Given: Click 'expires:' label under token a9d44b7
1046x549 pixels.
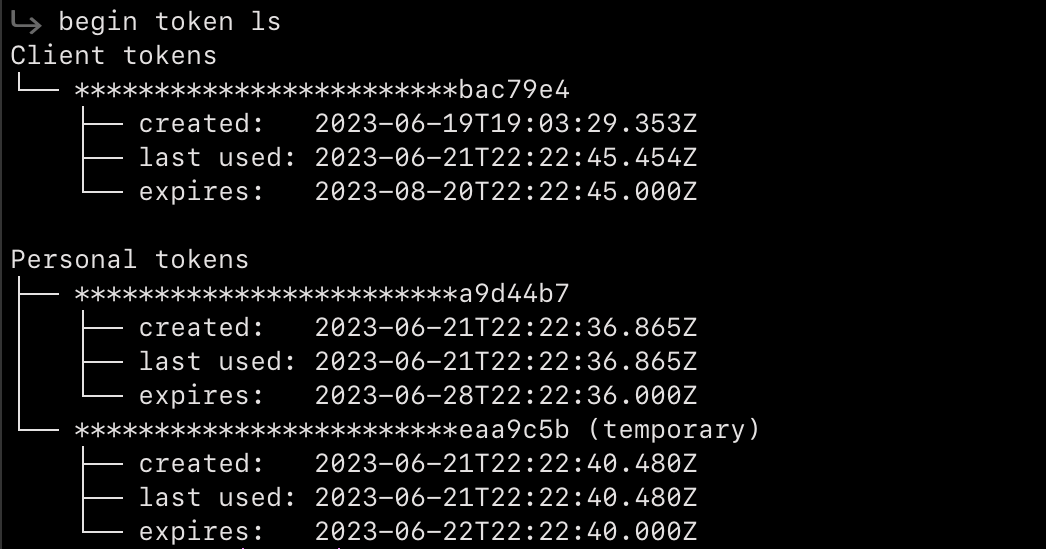Looking at the screenshot, I should pos(201,398).
